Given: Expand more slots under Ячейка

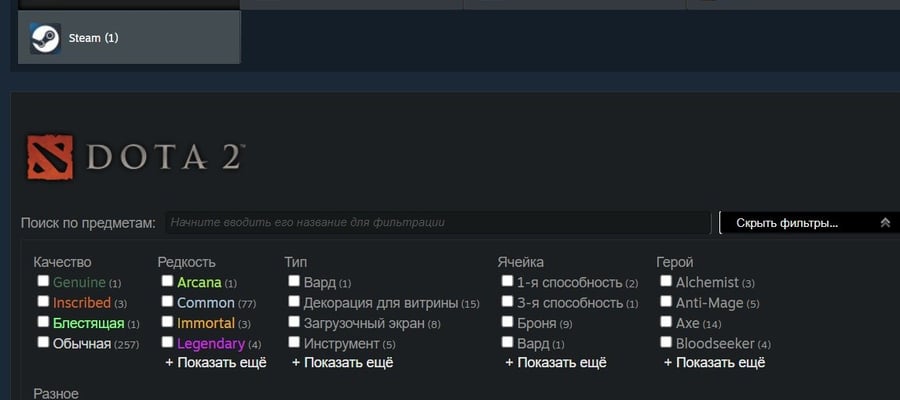Looking at the screenshot, I should [x=556, y=363].
